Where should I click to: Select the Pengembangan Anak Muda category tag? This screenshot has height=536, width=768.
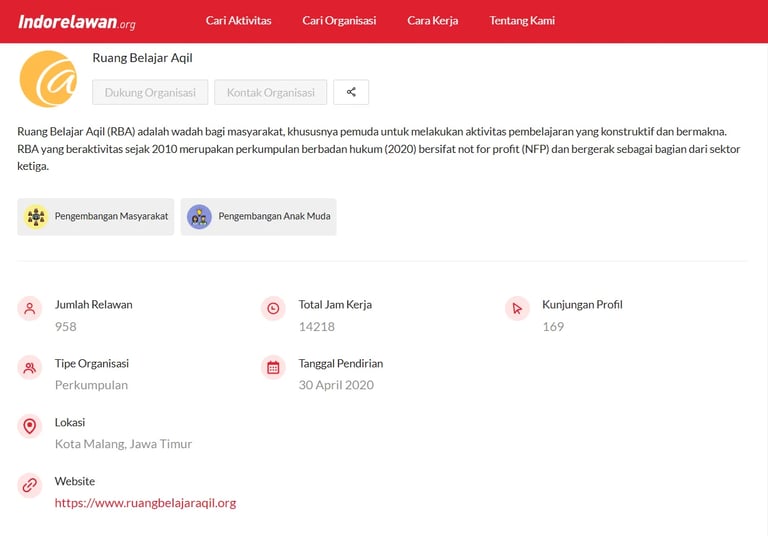coord(259,217)
